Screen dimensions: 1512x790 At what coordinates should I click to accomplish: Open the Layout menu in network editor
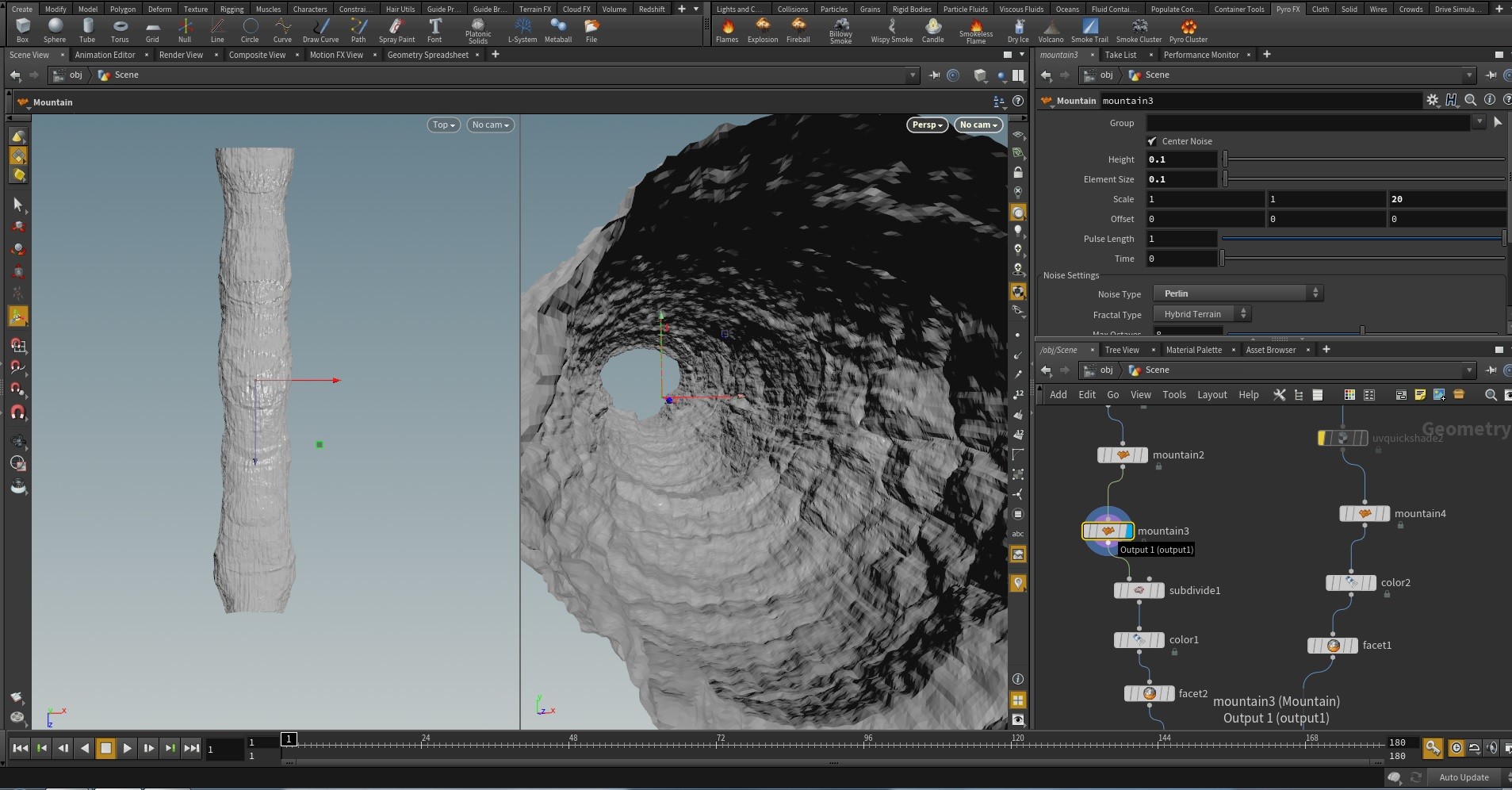pyautogui.click(x=1212, y=394)
